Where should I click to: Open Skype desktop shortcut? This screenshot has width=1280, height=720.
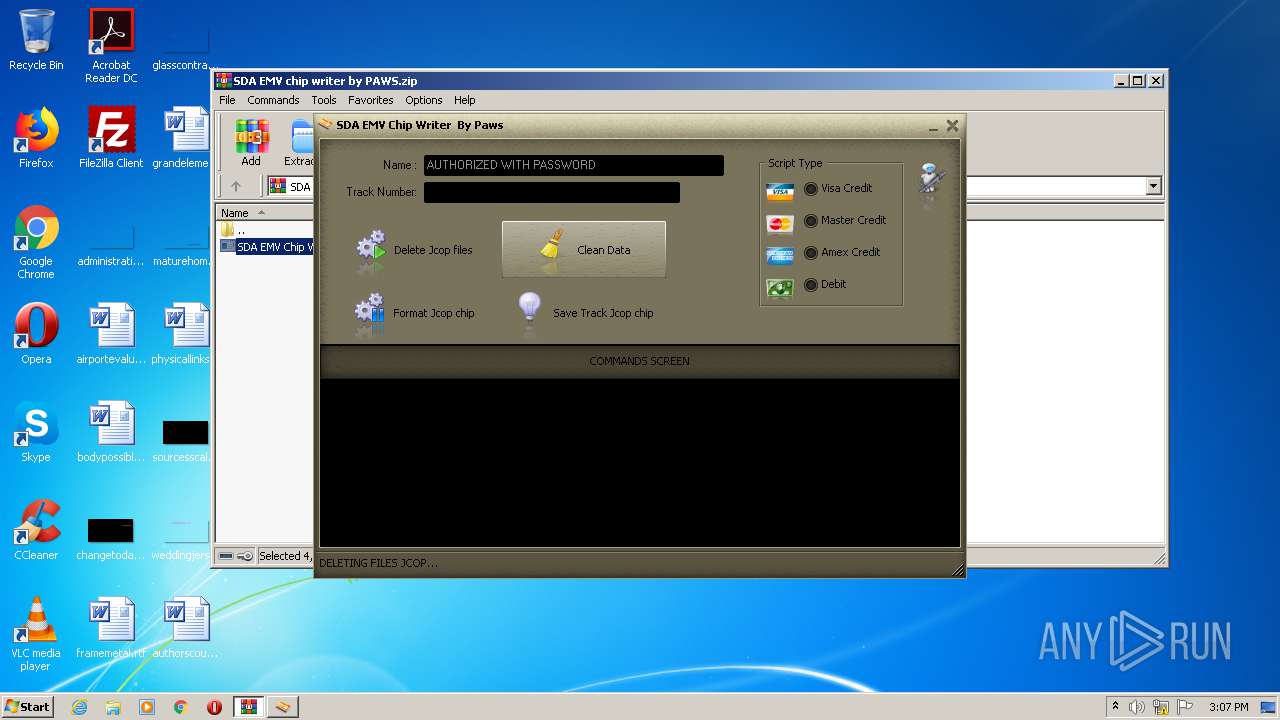(x=36, y=432)
